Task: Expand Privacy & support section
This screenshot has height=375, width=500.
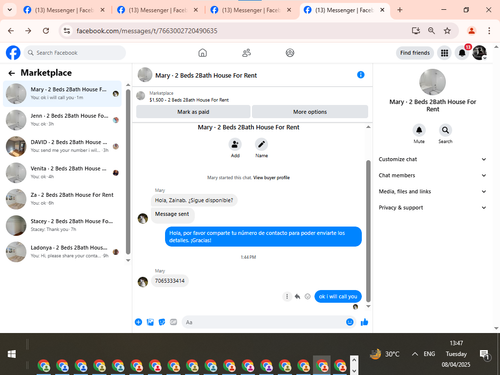Action: click(x=432, y=208)
